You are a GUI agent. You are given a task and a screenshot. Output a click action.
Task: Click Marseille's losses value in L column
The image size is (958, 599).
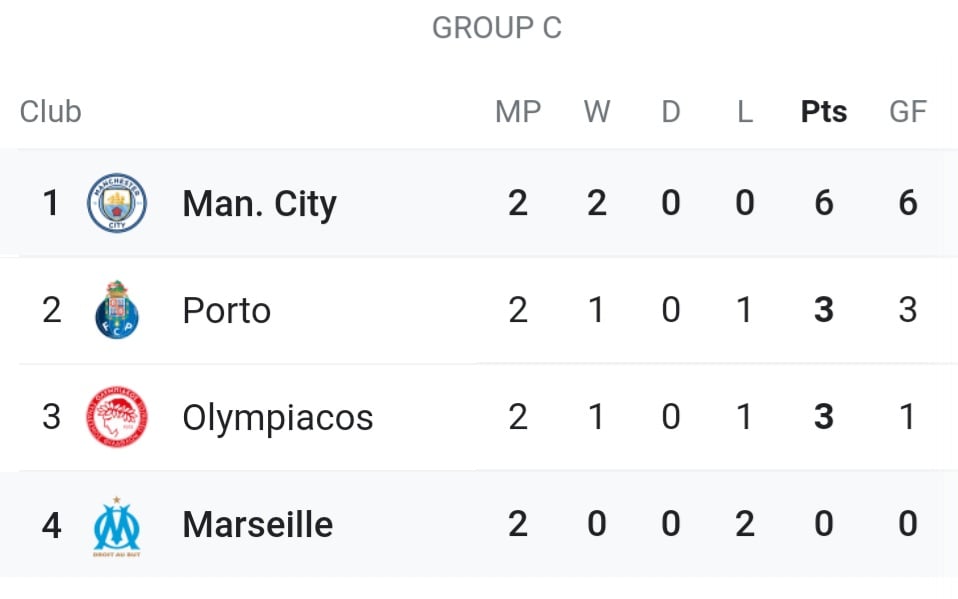(x=745, y=524)
